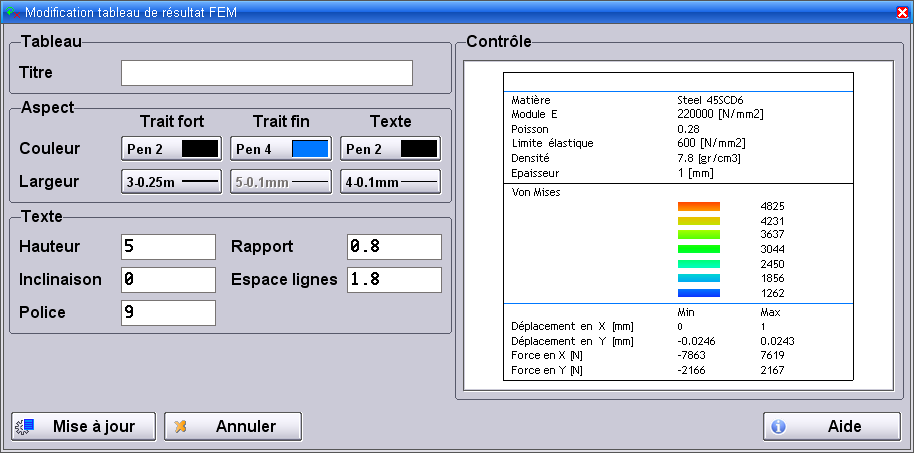Click the Police input field
Image resolution: width=915 pixels, height=454 pixels.
coord(168,313)
